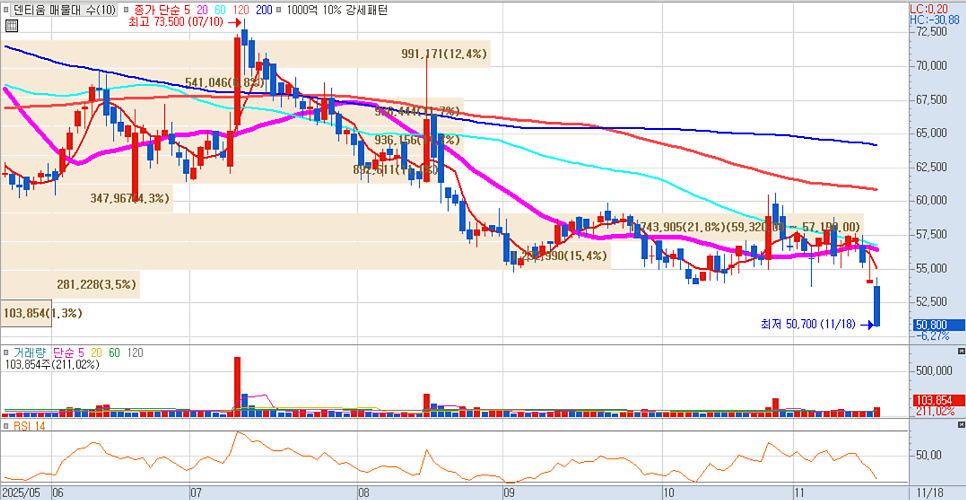Click the 281,228(3,5%) volume profile label

pyautogui.click(x=95, y=284)
